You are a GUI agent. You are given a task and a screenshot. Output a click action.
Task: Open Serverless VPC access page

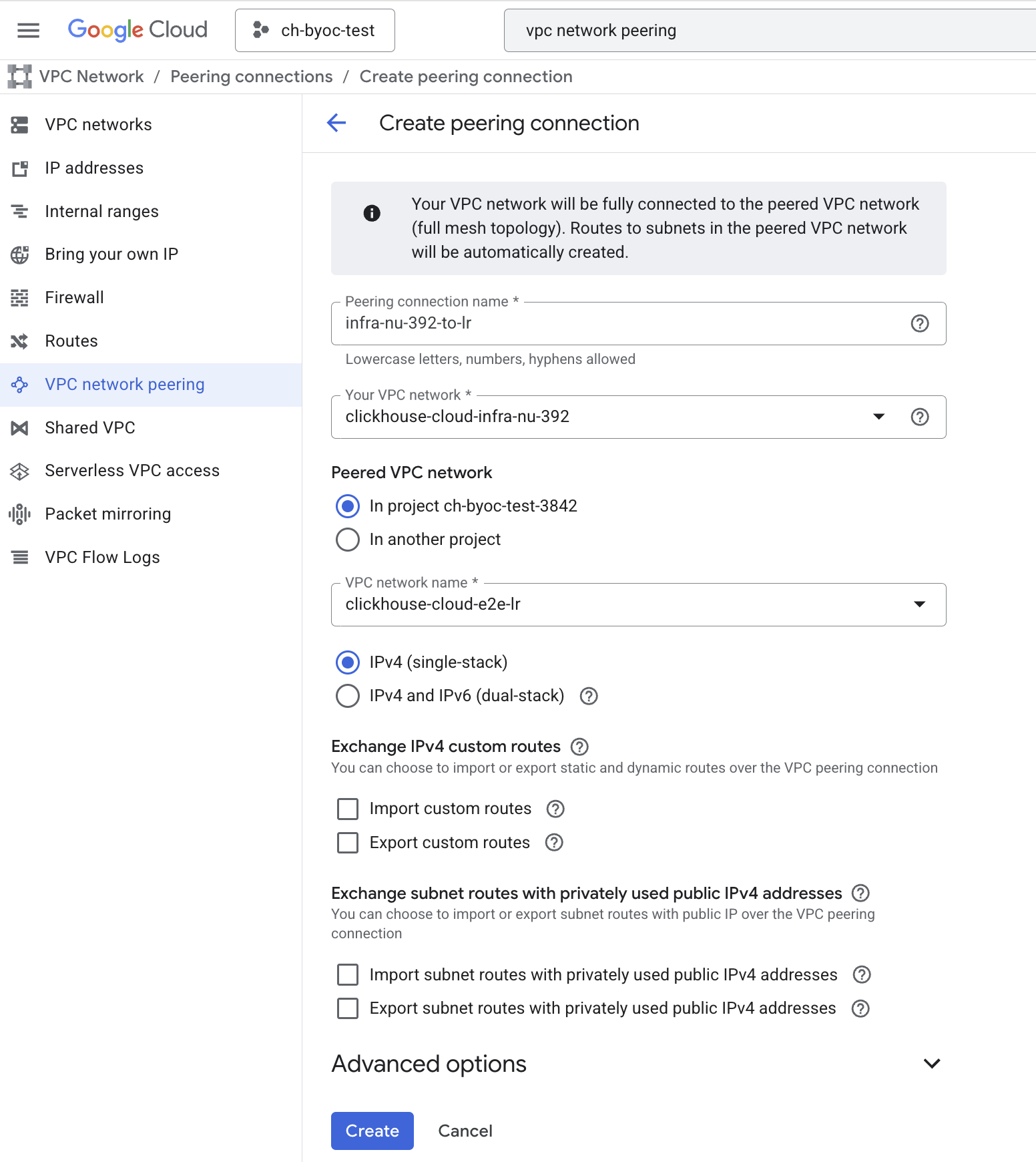(132, 471)
